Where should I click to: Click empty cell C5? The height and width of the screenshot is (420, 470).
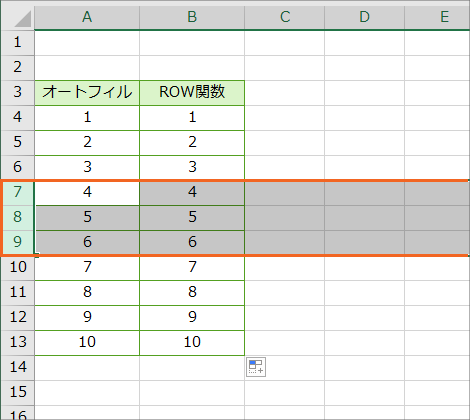285,143
